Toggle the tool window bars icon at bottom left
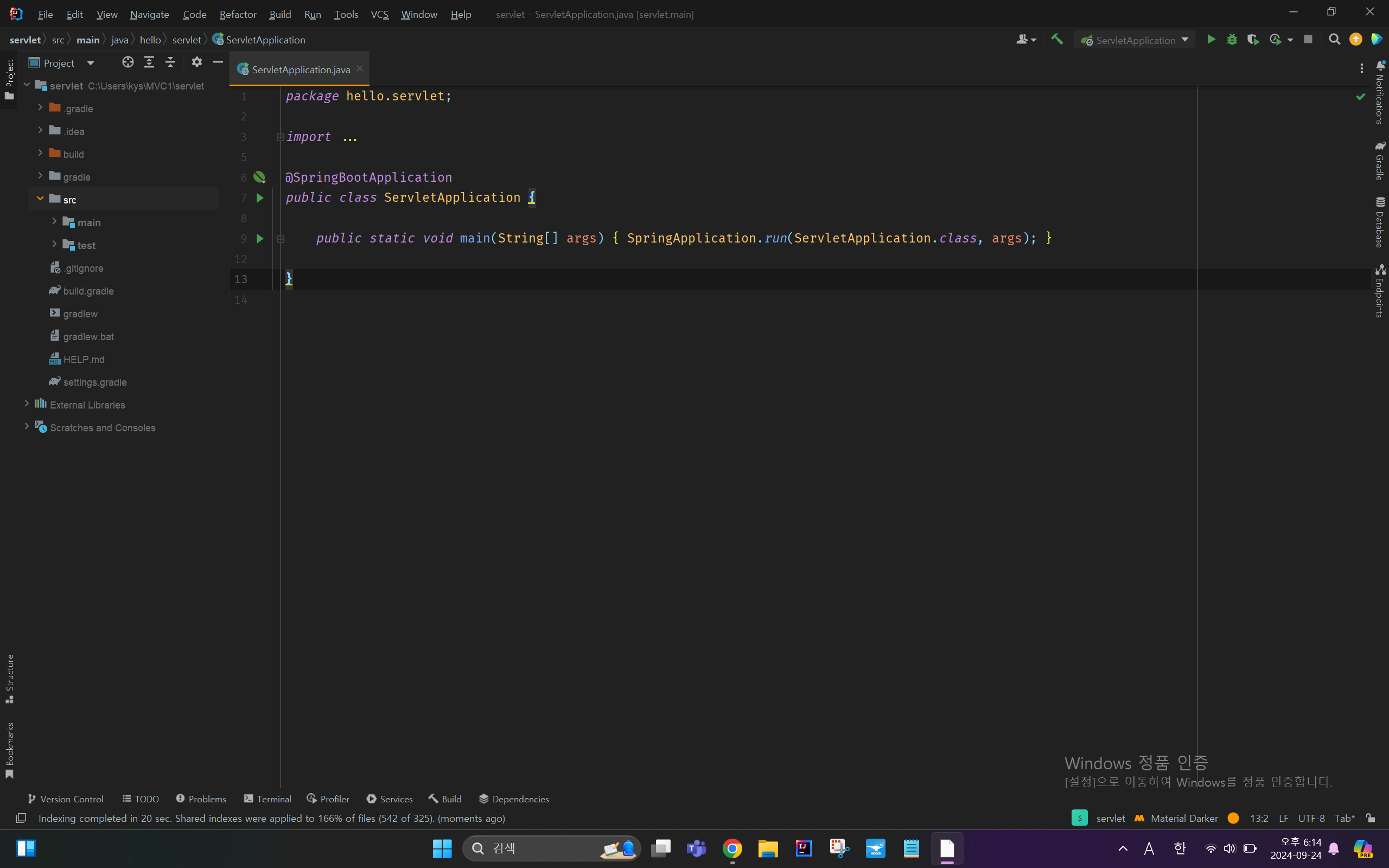This screenshot has height=868, width=1389. pyautogui.click(x=21, y=818)
